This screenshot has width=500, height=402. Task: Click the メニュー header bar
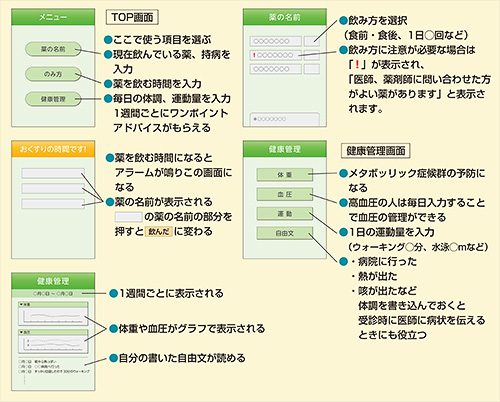pos(53,17)
